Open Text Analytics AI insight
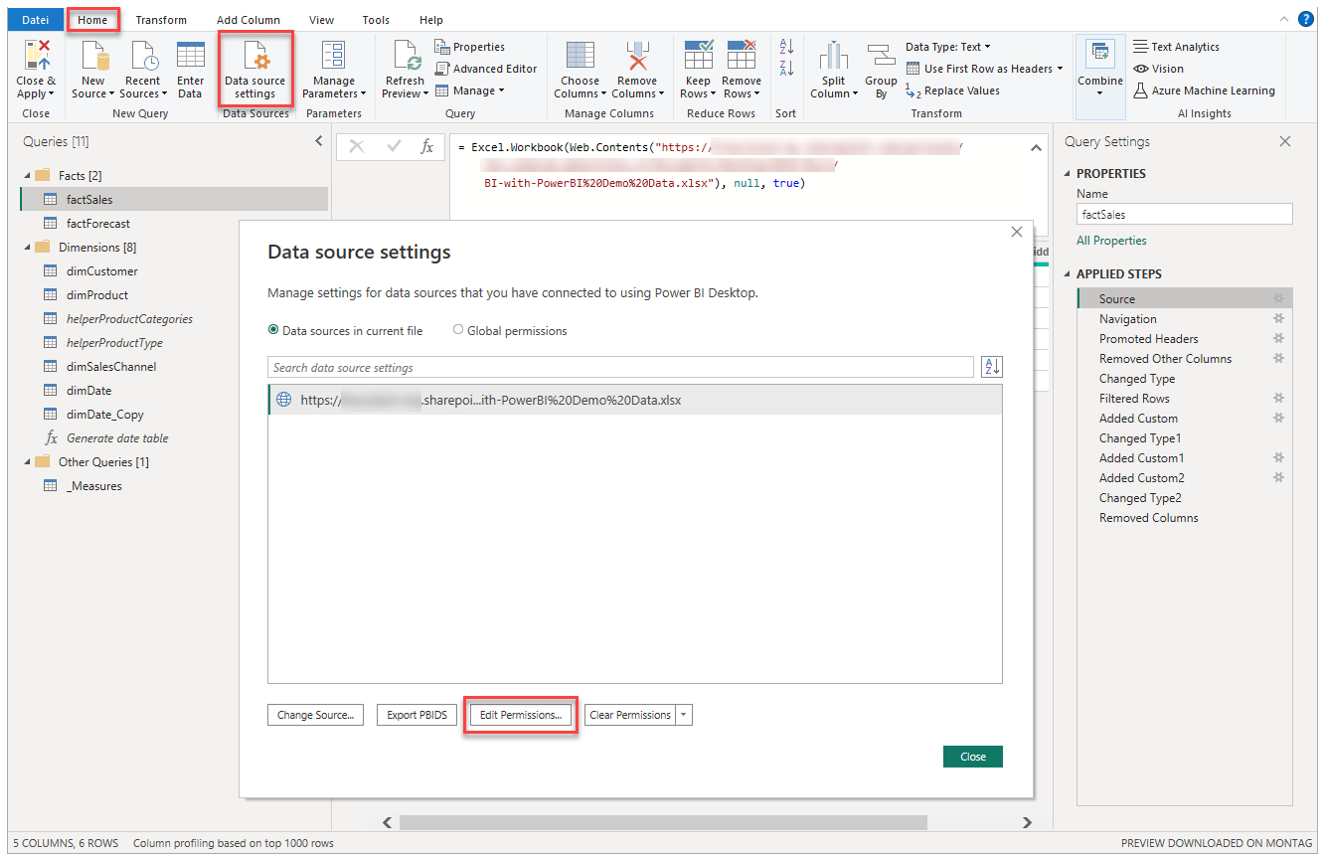Image resolution: width=1322 pixels, height=862 pixels. click(1176, 47)
